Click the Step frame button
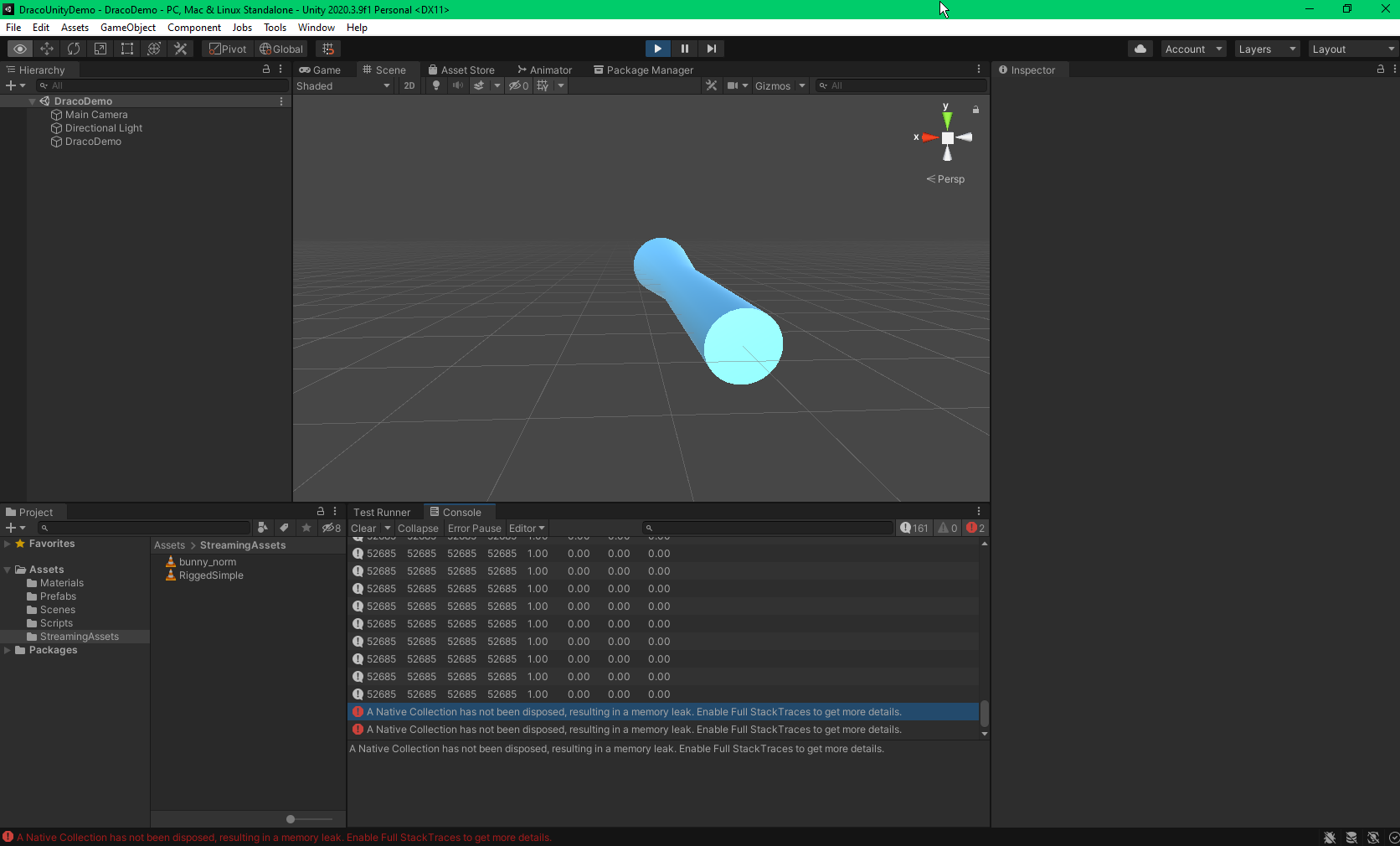This screenshot has width=1400, height=846. 712,49
